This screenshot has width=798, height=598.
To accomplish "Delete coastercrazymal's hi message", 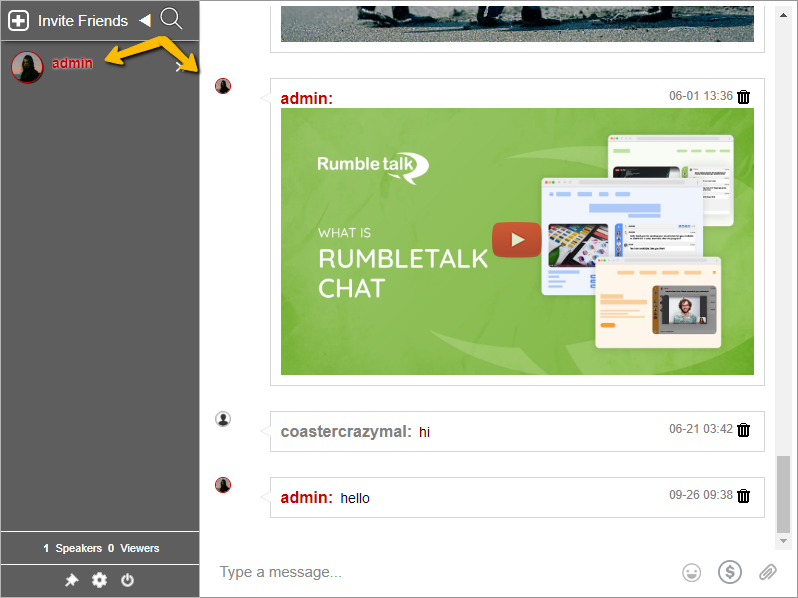I will coord(744,430).
